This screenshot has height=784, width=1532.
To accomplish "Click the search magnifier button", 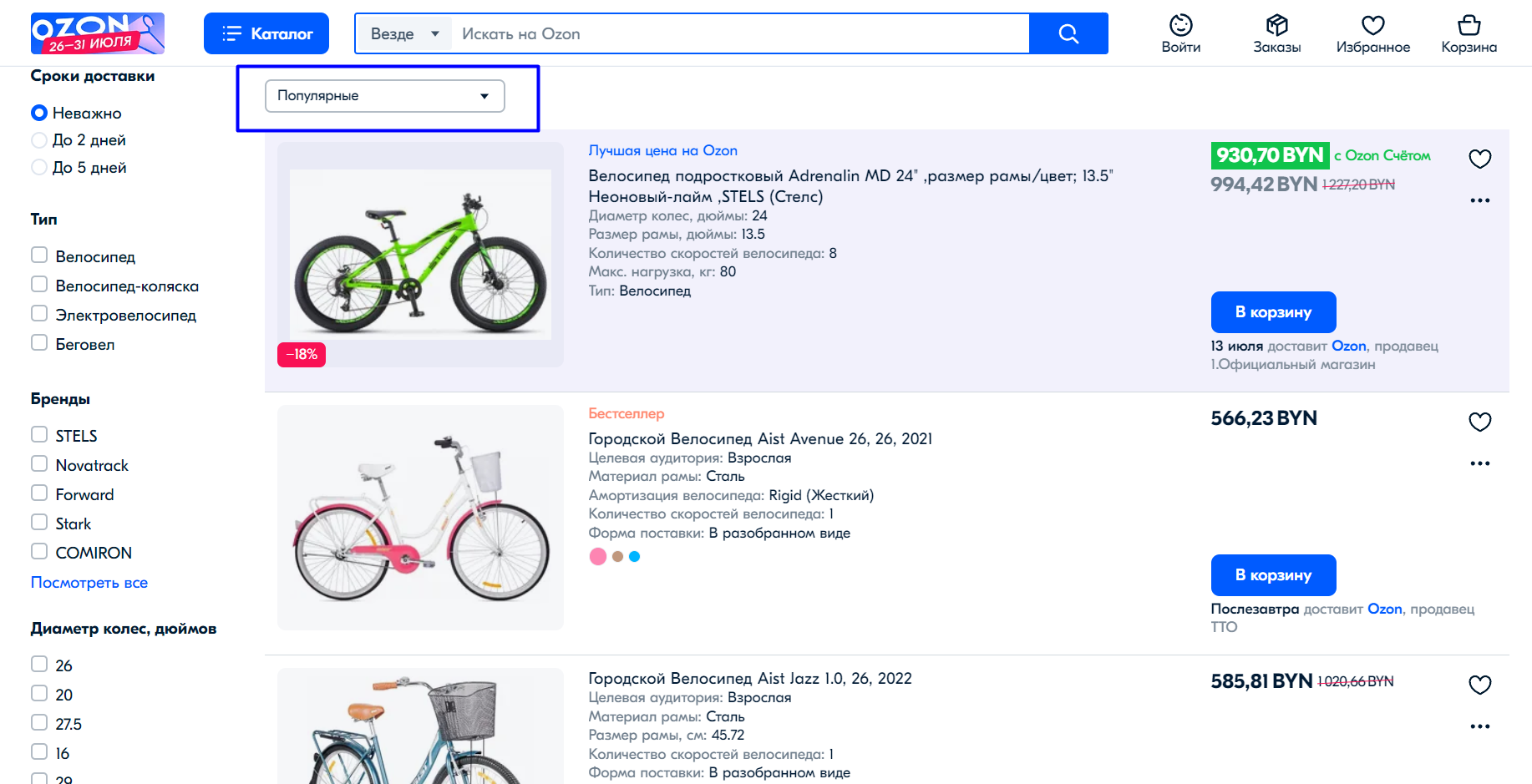I will pos(1068,33).
